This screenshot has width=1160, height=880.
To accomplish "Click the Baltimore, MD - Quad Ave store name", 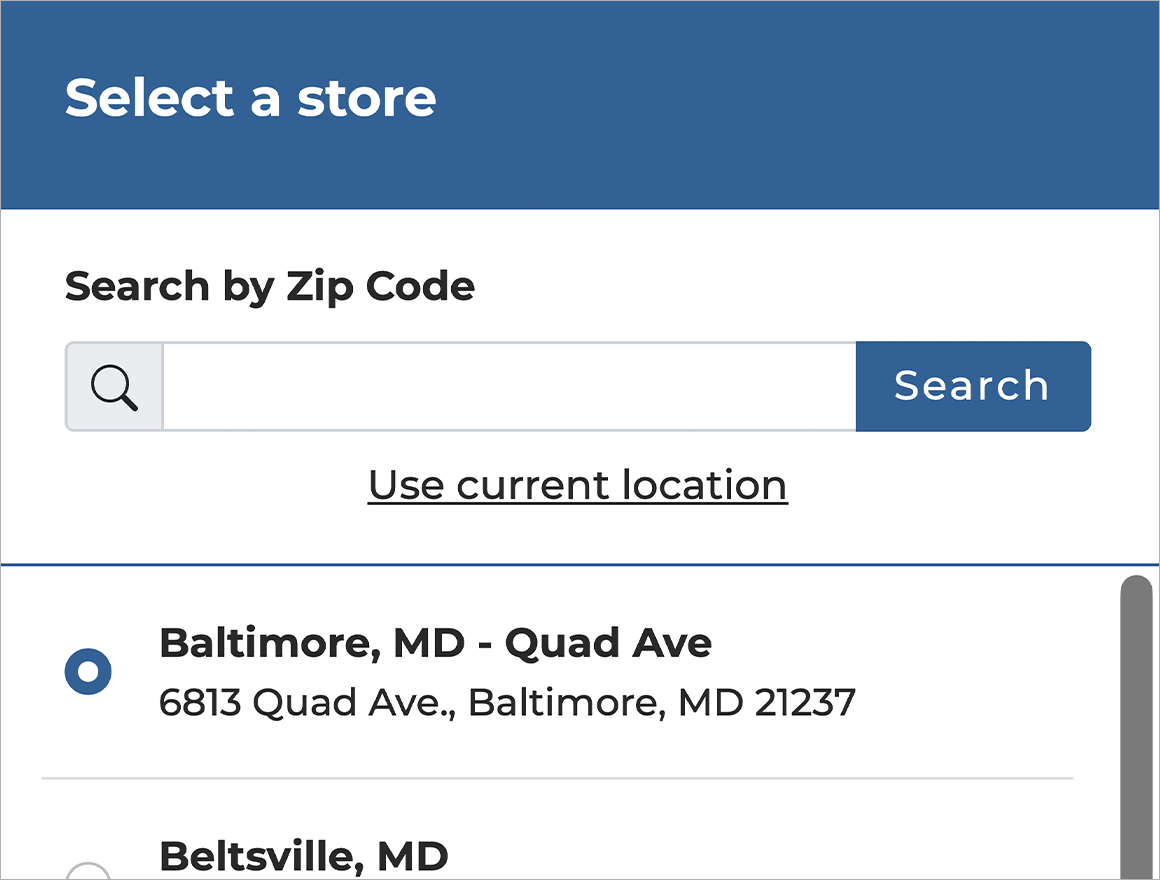I will 435,642.
